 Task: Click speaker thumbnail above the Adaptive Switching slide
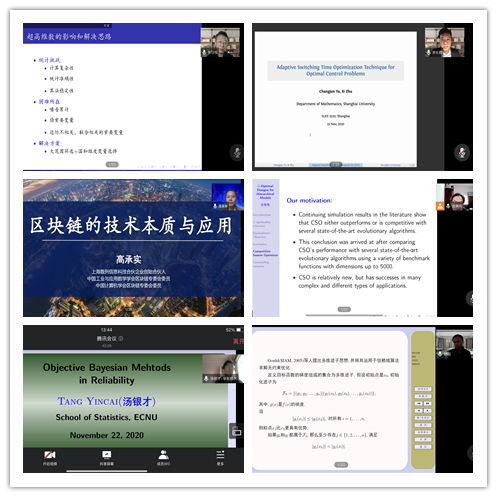444,42
